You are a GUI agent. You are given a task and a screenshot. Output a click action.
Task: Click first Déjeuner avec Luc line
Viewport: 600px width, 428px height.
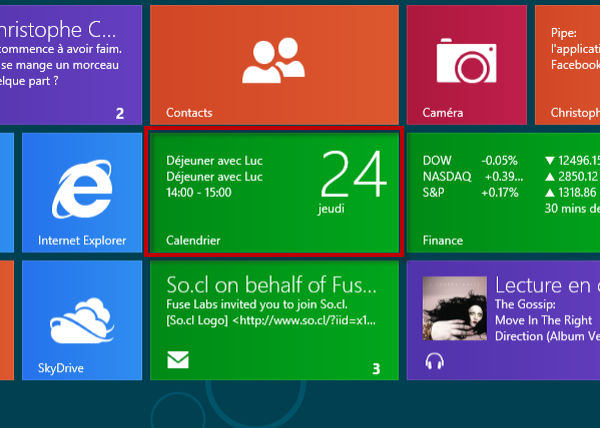214,161
